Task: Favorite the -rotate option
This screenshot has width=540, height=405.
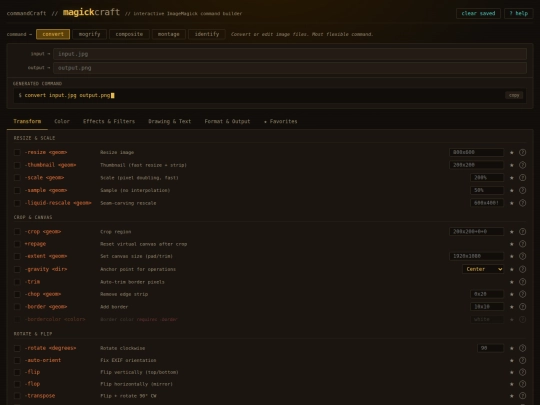Action: point(512,348)
